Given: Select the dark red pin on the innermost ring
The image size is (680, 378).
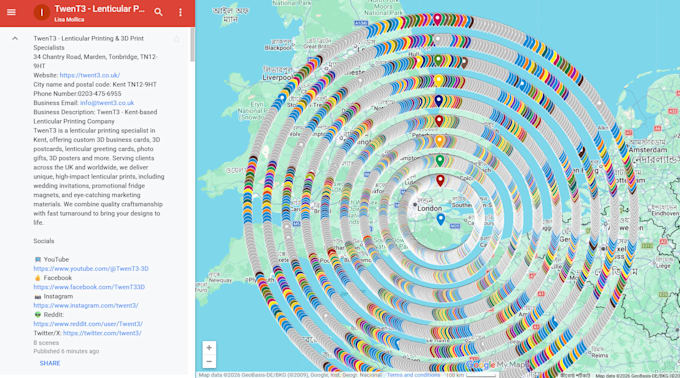Looking at the screenshot, I should click(x=440, y=181).
